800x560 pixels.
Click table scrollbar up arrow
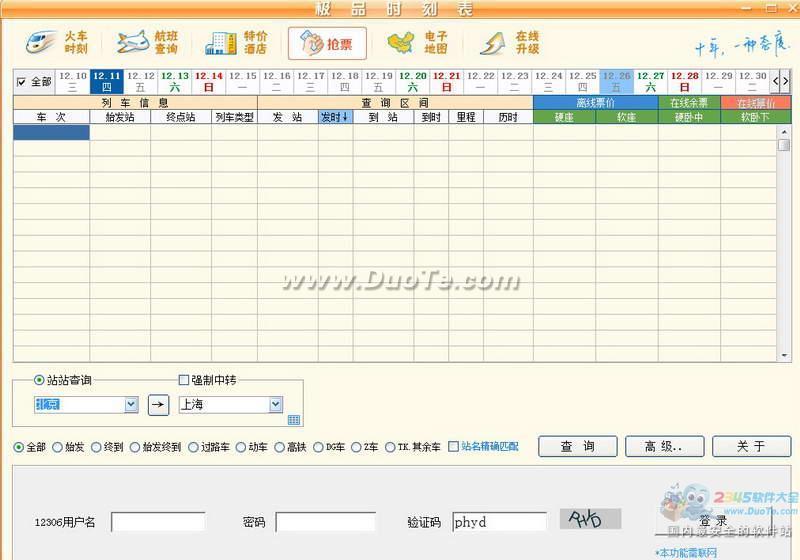click(x=784, y=132)
